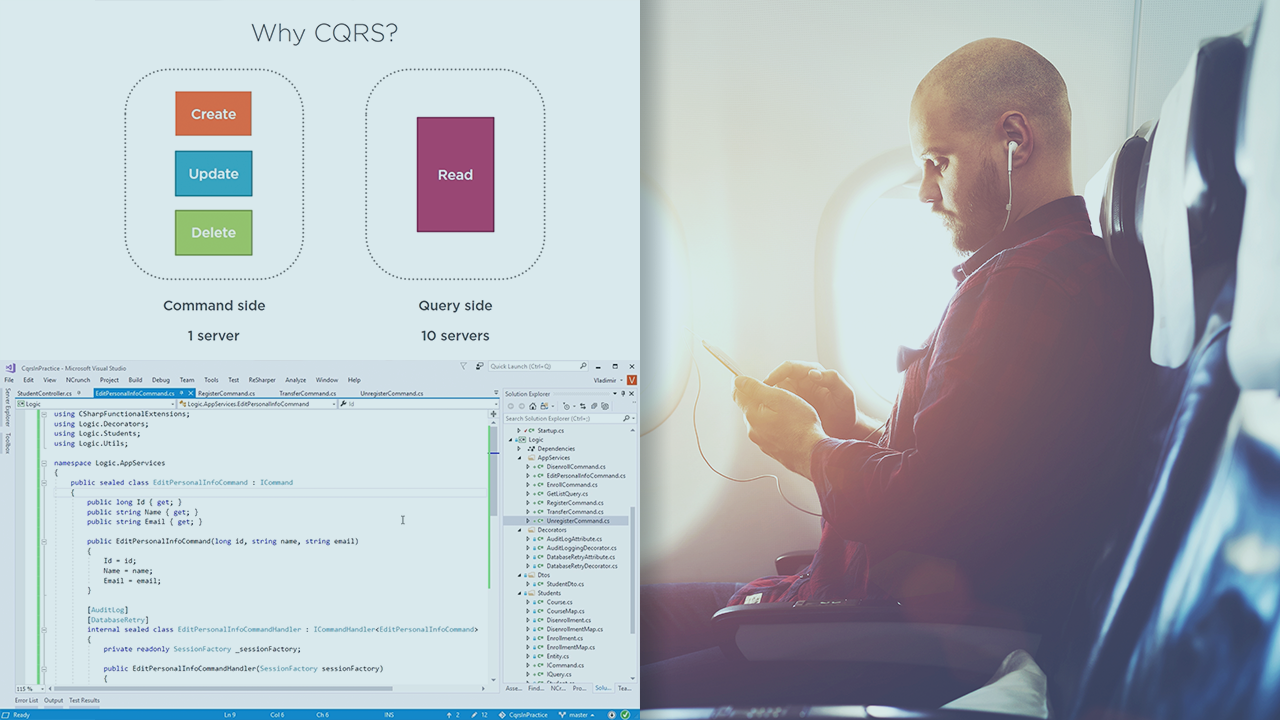Switch to UnregisterCommand.cs tab
This screenshot has height=720, width=1280.
(x=391, y=393)
